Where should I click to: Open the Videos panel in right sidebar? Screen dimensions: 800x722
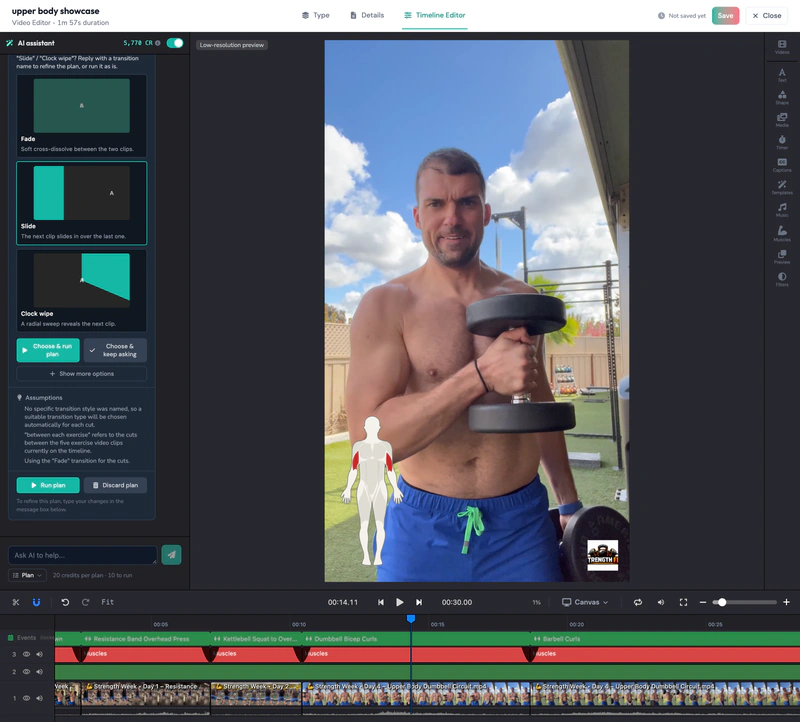tap(782, 47)
